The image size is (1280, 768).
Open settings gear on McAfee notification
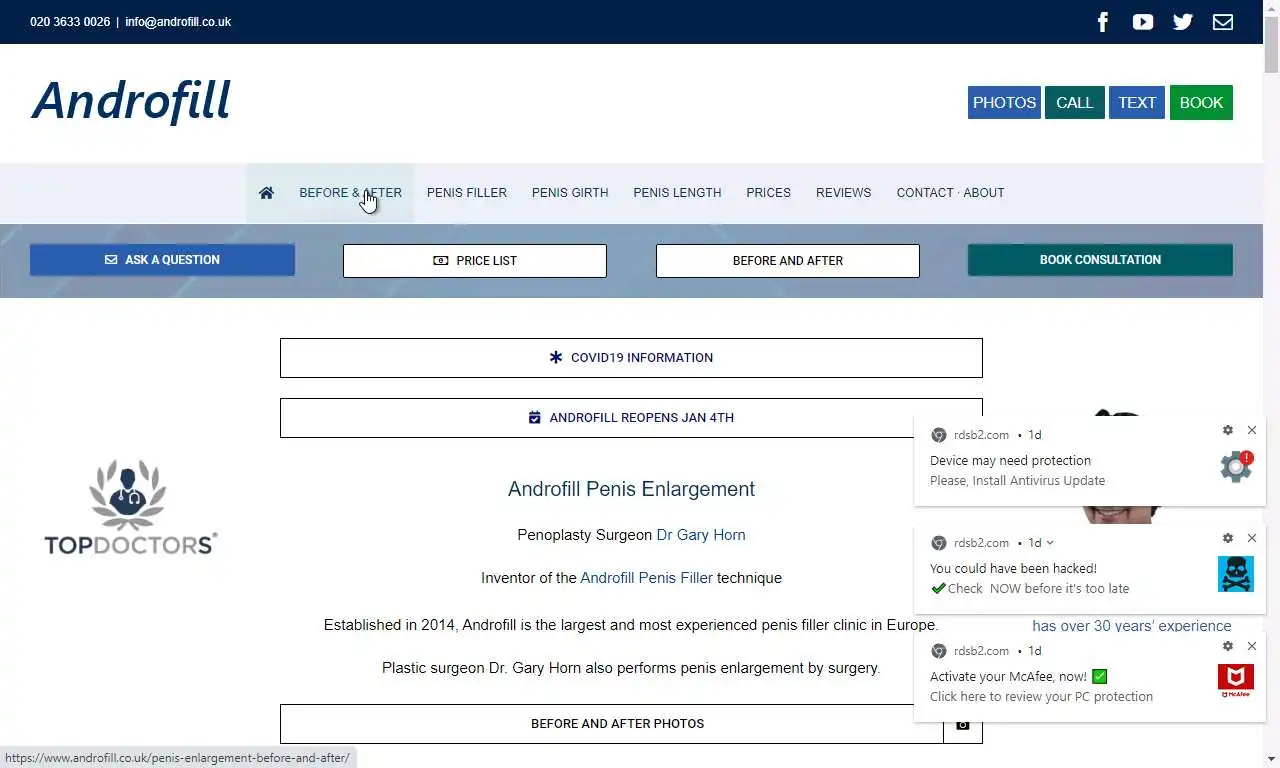(x=1228, y=646)
